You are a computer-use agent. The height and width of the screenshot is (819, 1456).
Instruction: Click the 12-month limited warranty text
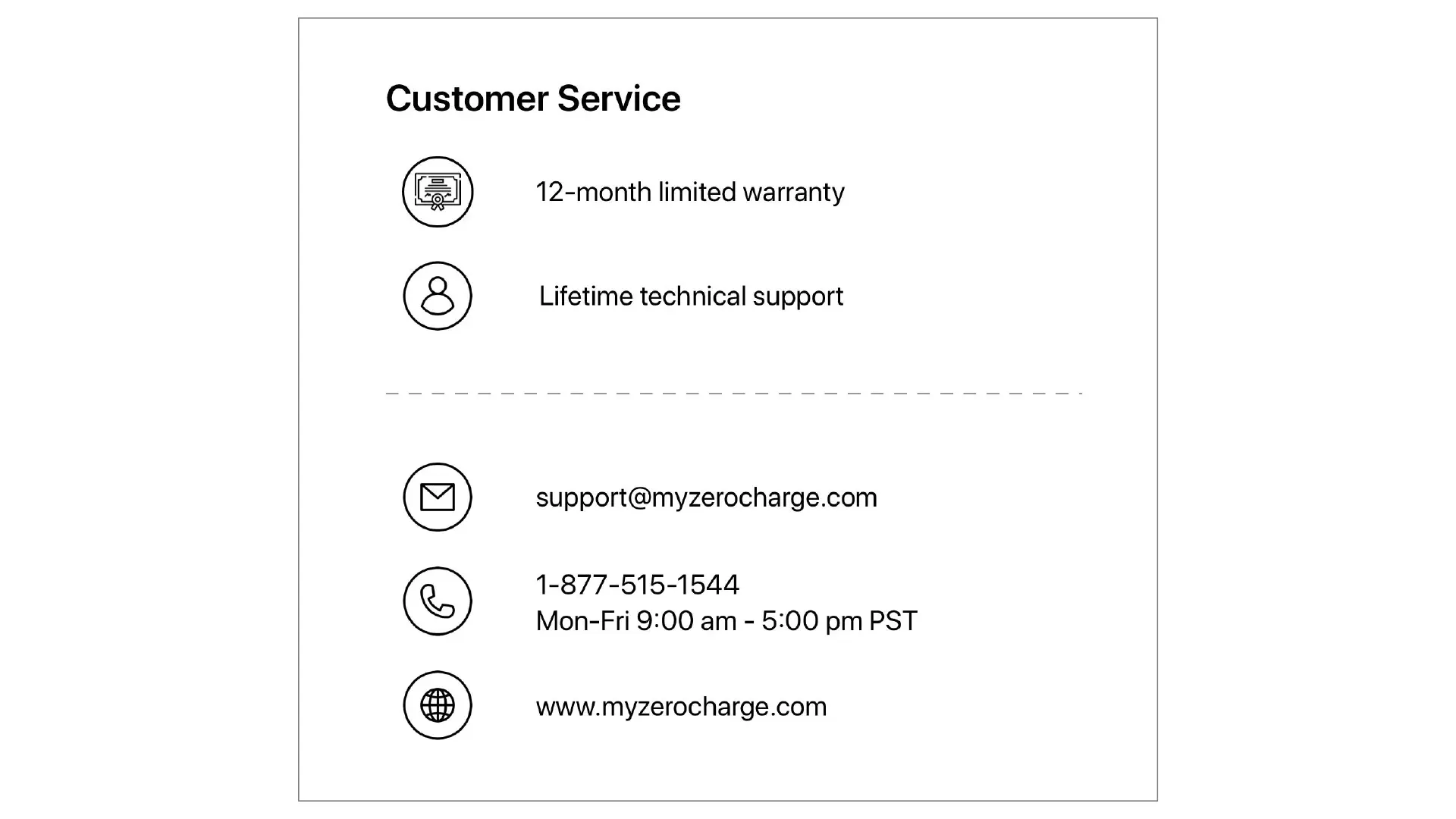click(x=689, y=192)
